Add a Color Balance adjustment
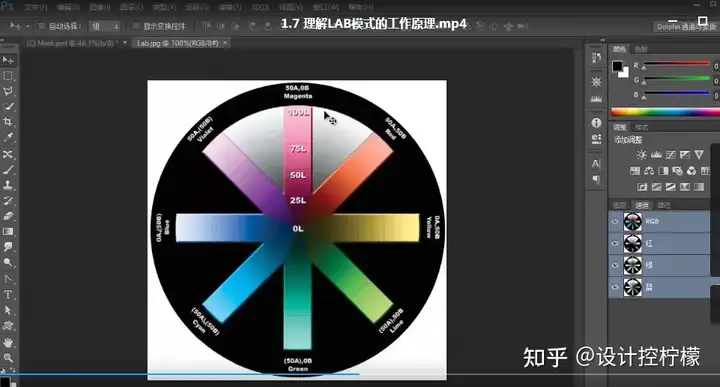 649,171
